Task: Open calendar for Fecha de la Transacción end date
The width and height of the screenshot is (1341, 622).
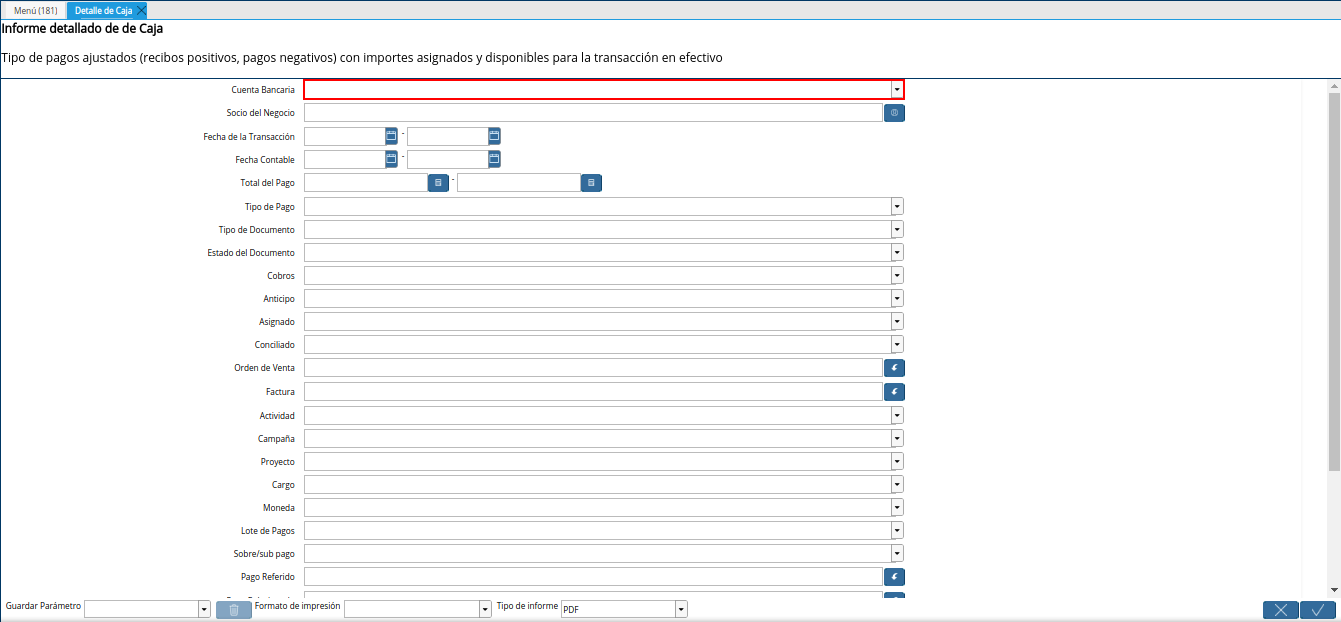Action: coord(494,136)
